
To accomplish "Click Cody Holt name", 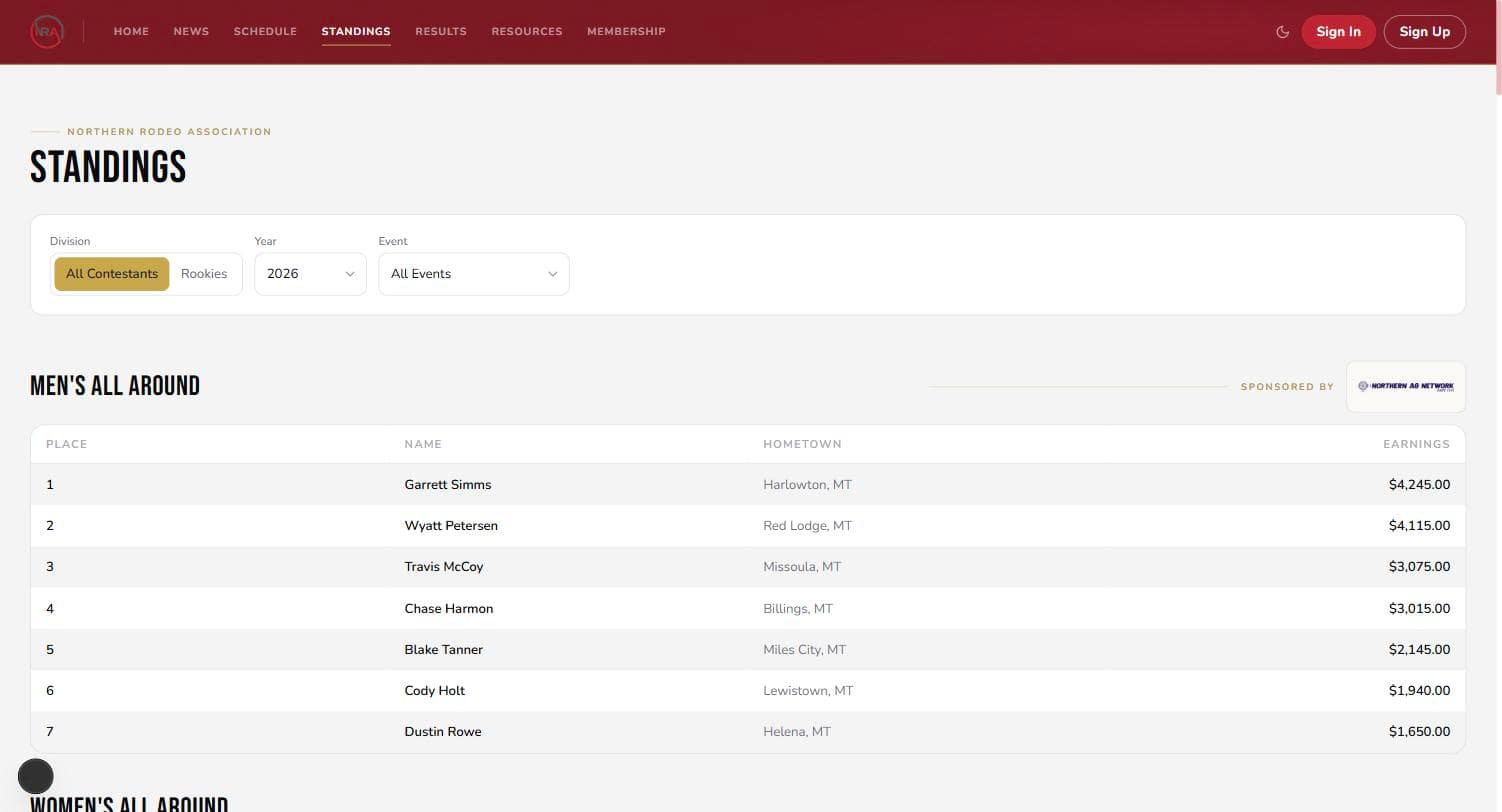I will [435, 691].
